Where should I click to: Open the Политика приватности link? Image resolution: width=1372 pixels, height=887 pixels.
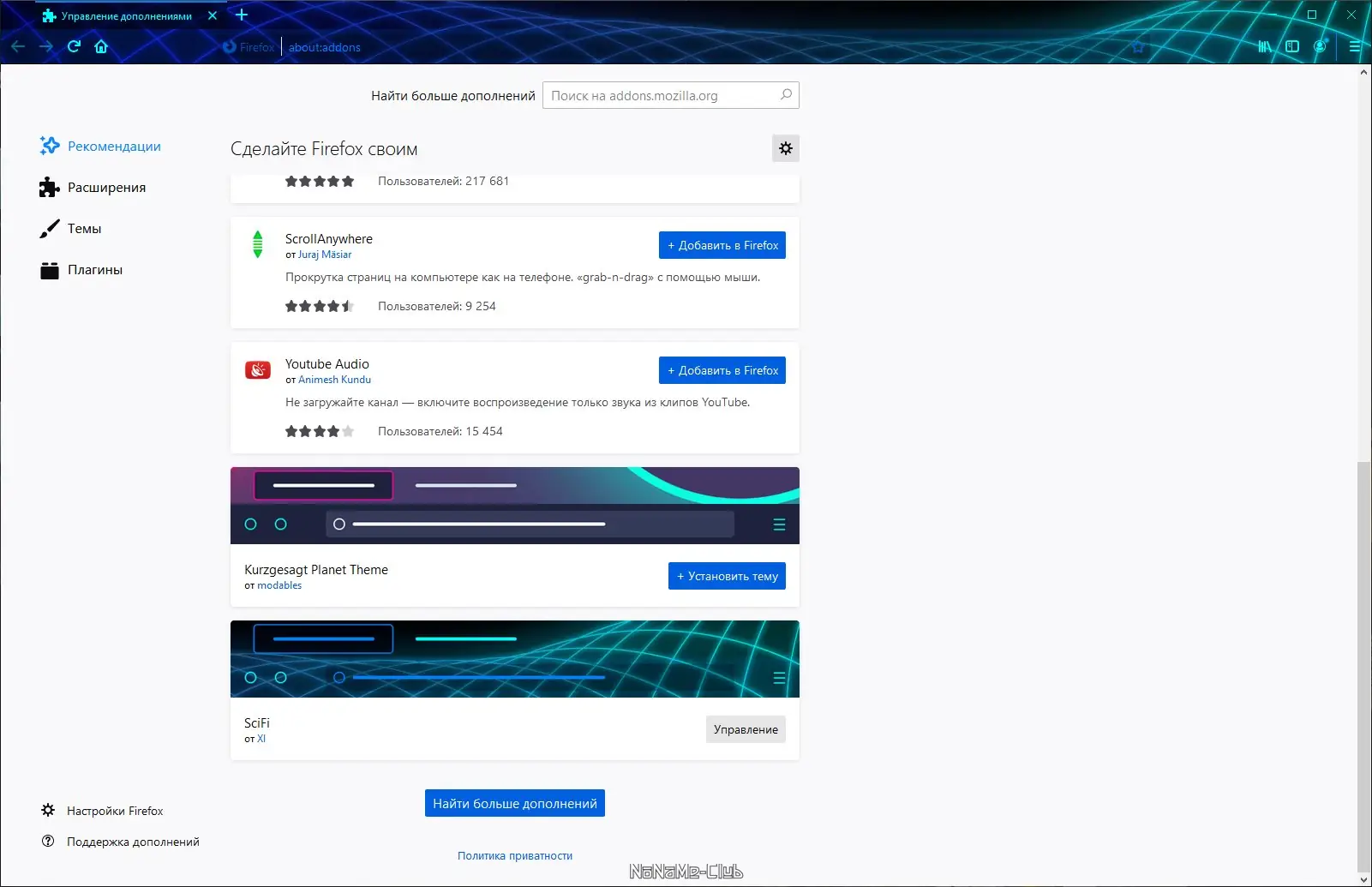click(x=515, y=855)
